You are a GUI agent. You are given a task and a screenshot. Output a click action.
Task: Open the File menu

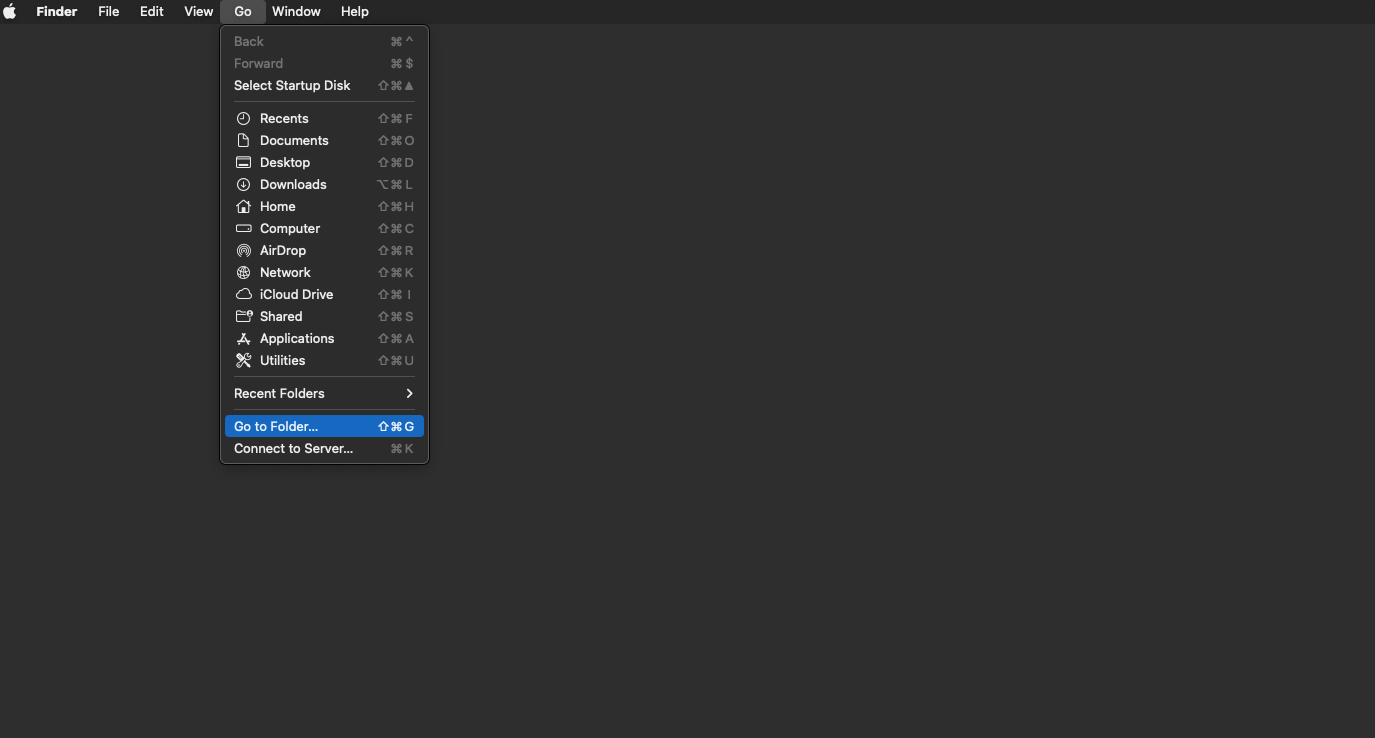pos(109,12)
